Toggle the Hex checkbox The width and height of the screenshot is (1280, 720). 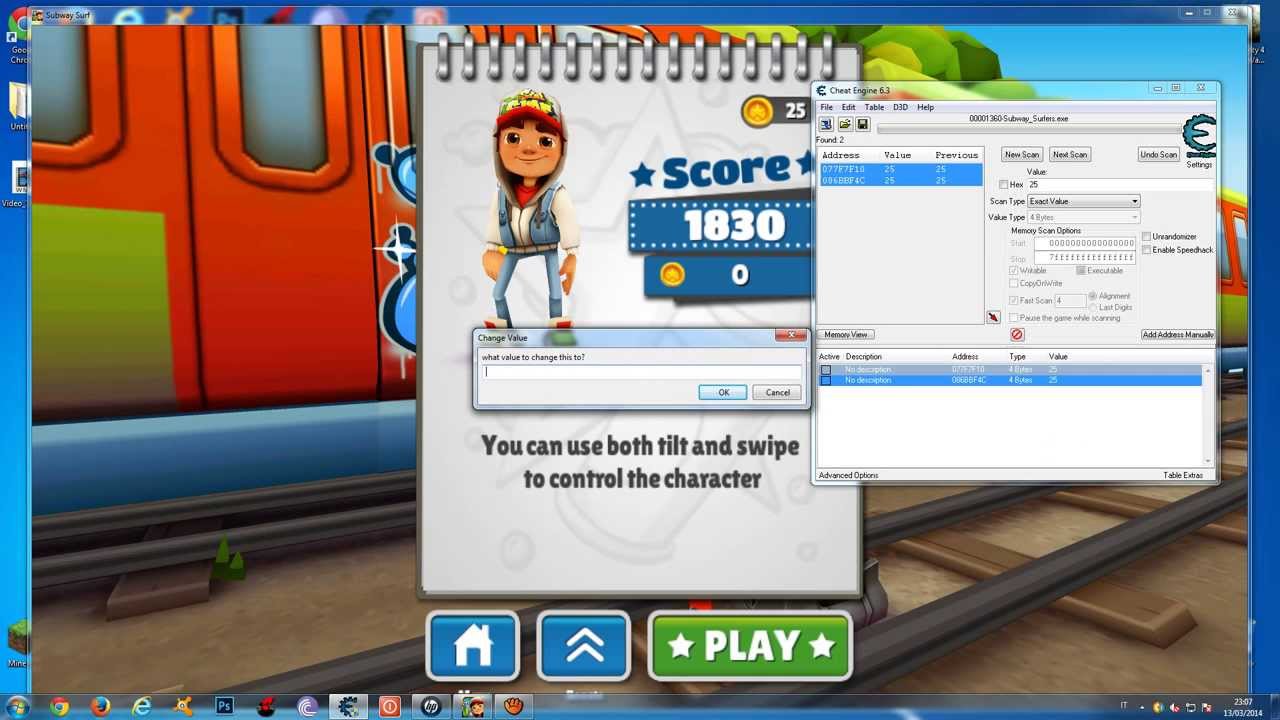(x=1004, y=185)
